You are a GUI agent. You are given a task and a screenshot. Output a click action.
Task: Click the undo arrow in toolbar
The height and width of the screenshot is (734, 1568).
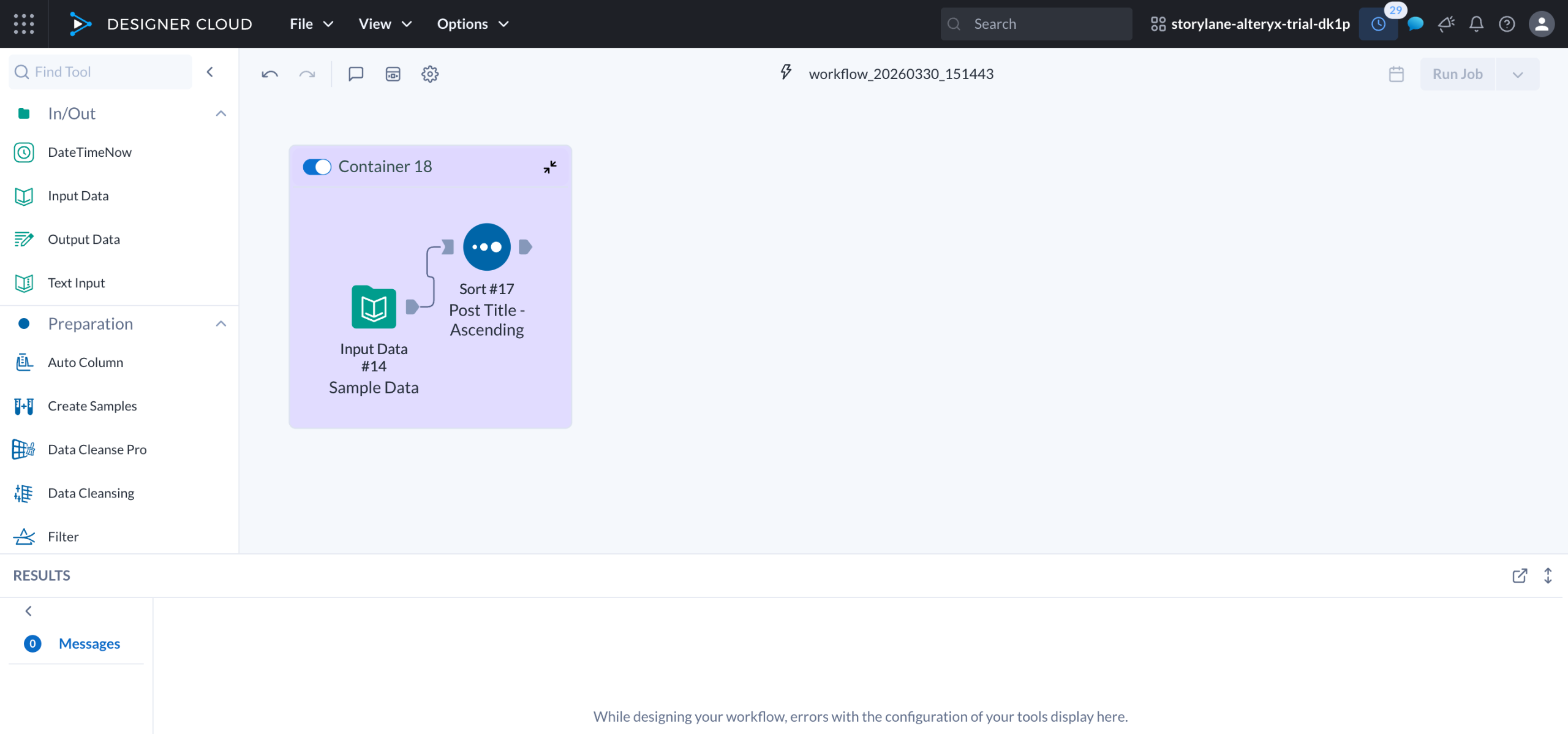click(269, 74)
